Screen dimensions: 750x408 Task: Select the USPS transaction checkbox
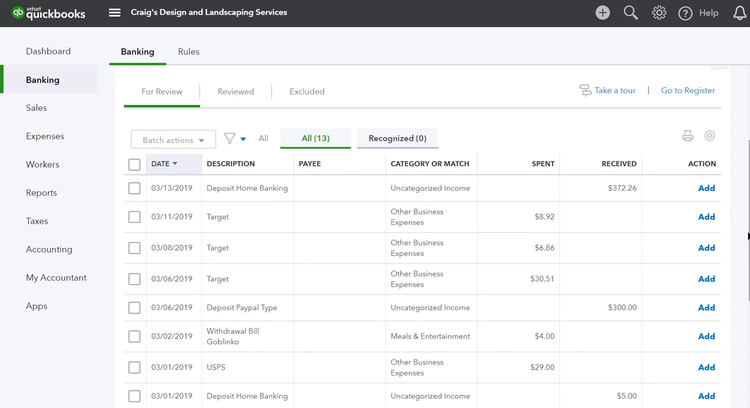click(134, 367)
